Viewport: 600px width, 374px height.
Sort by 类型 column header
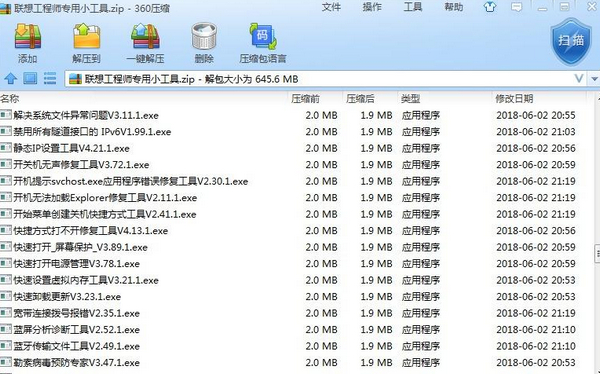coord(411,99)
